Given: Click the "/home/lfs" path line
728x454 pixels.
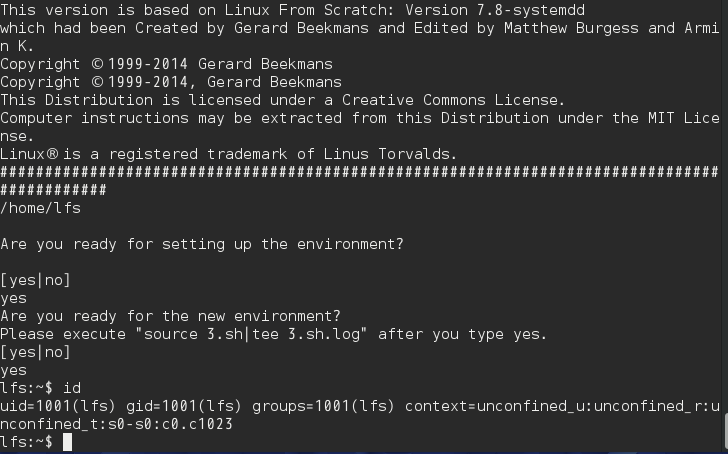Looking at the screenshot, I should (x=40, y=208).
